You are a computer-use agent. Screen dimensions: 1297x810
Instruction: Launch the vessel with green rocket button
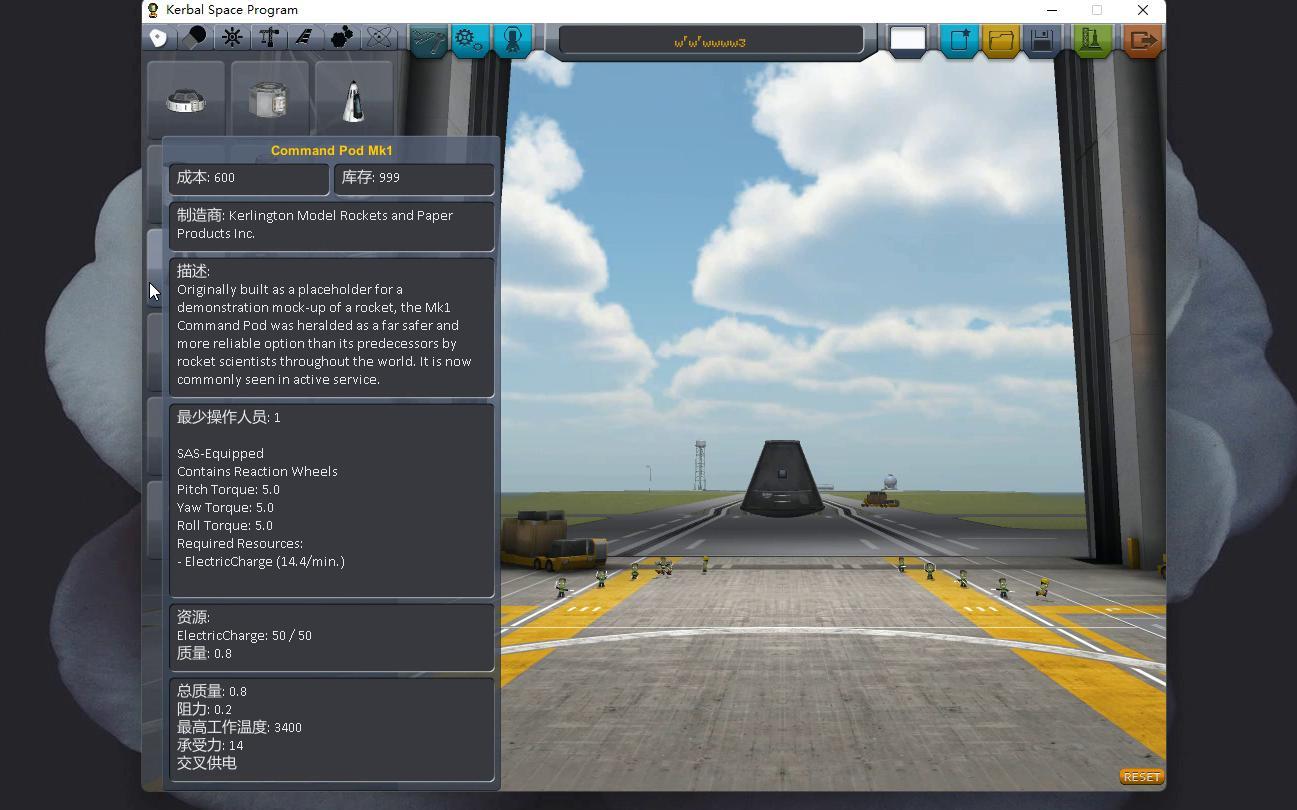(x=1092, y=40)
